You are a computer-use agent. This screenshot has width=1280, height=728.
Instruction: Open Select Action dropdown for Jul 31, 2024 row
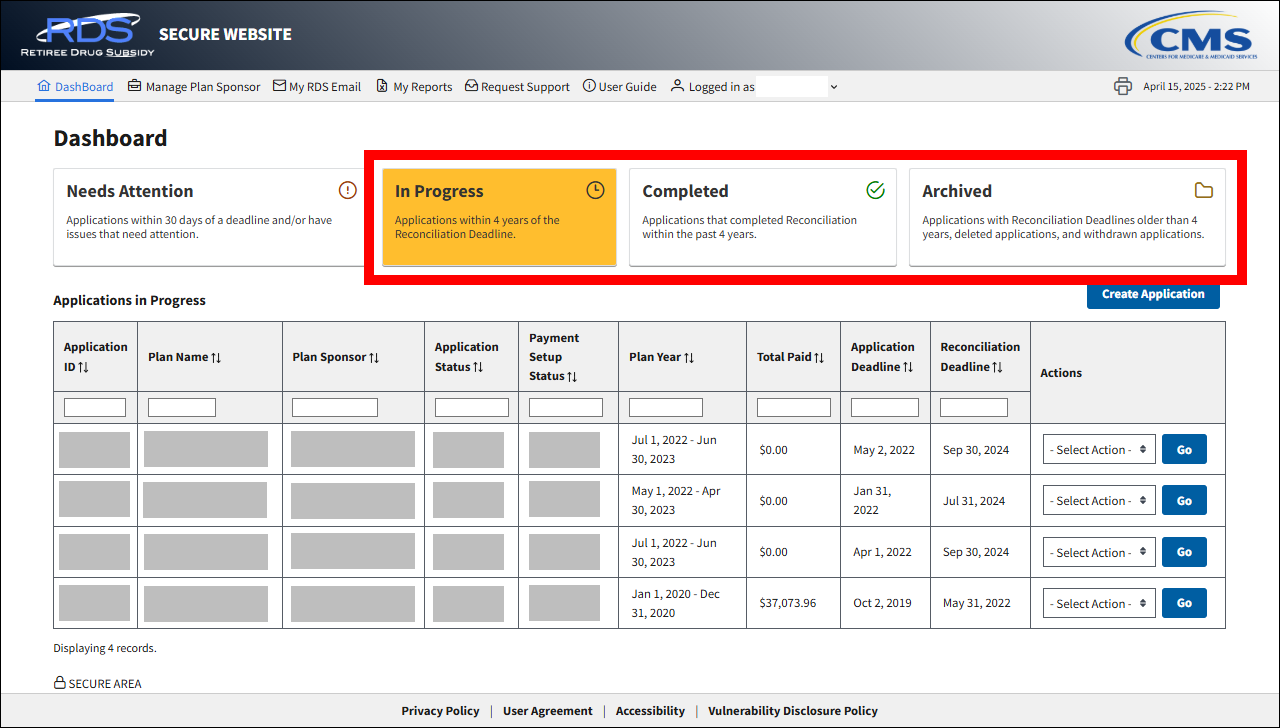pyautogui.click(x=1099, y=501)
